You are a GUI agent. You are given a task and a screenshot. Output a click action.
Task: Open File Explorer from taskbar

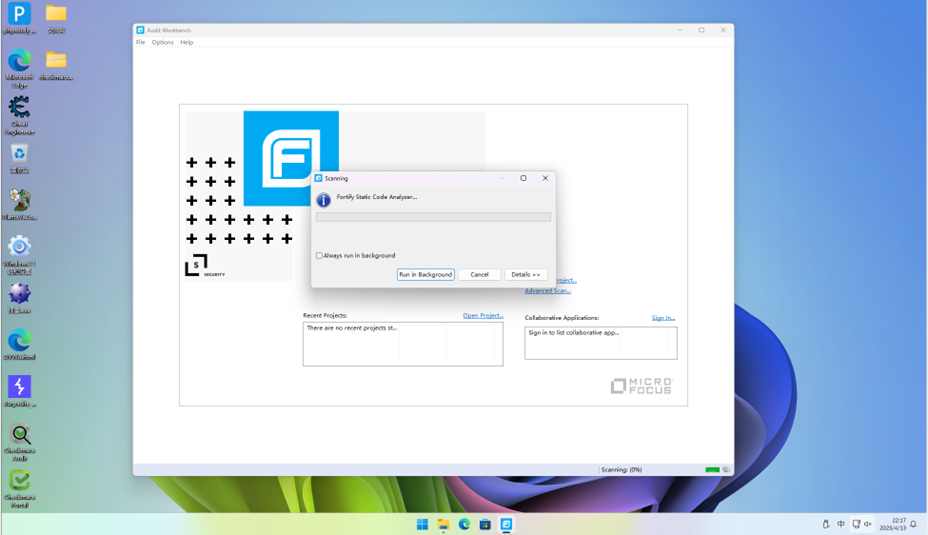point(443,524)
